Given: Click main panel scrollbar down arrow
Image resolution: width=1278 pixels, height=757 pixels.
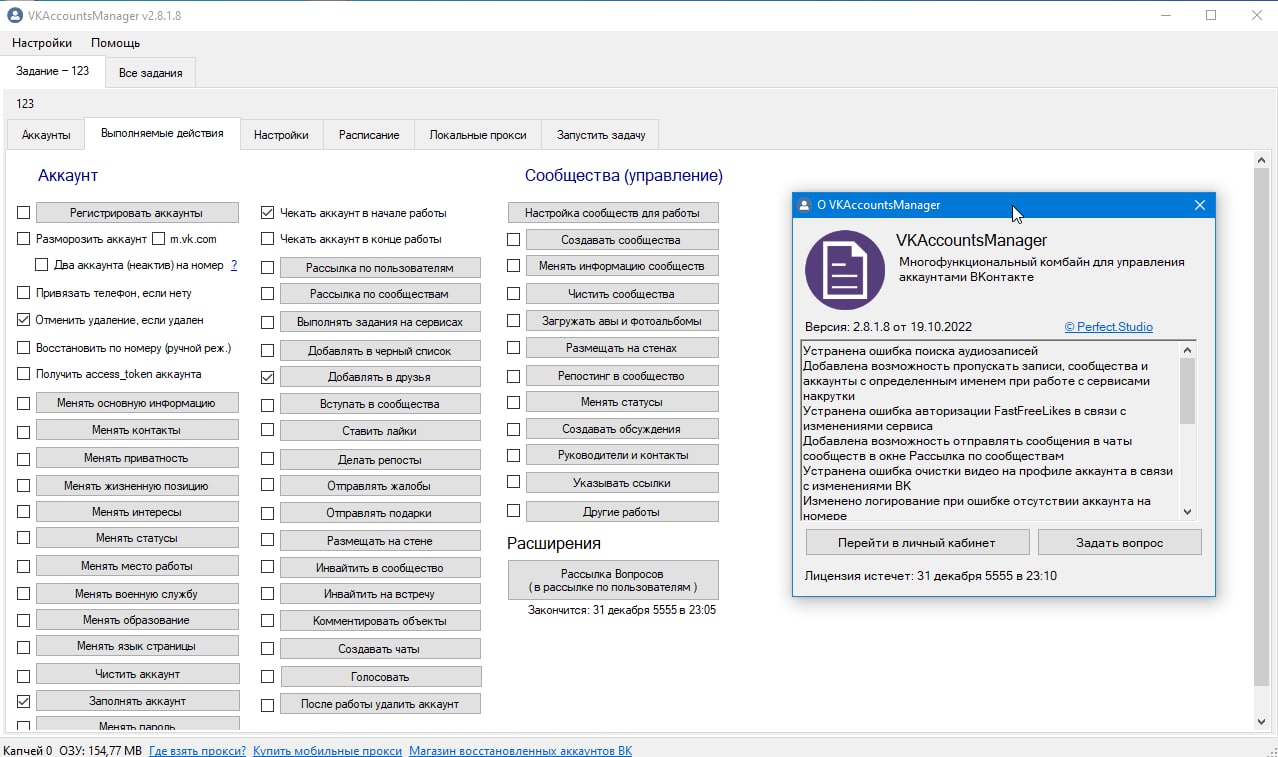Looking at the screenshot, I should click(1262, 722).
